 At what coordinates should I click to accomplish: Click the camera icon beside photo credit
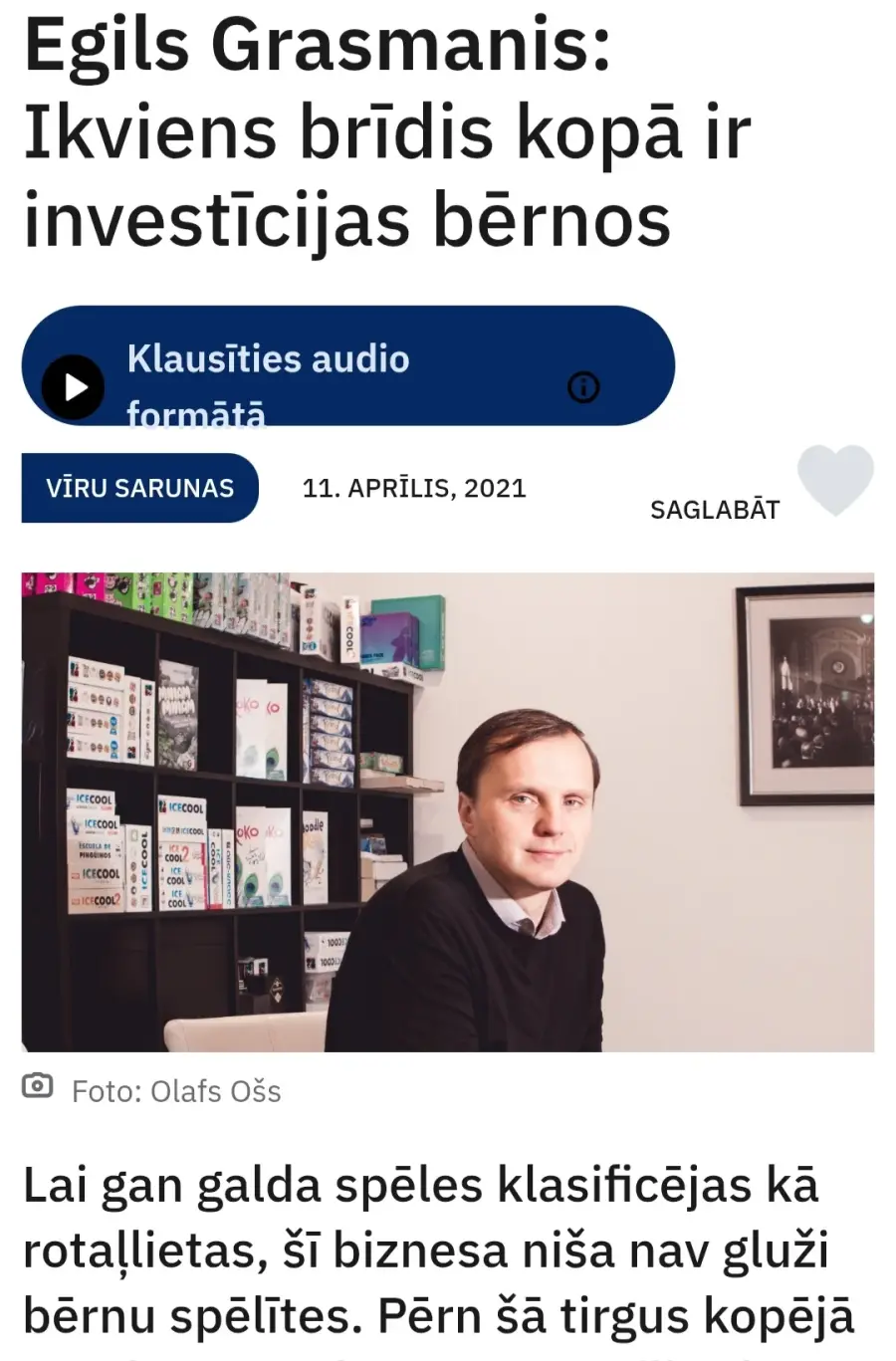click(37, 1085)
